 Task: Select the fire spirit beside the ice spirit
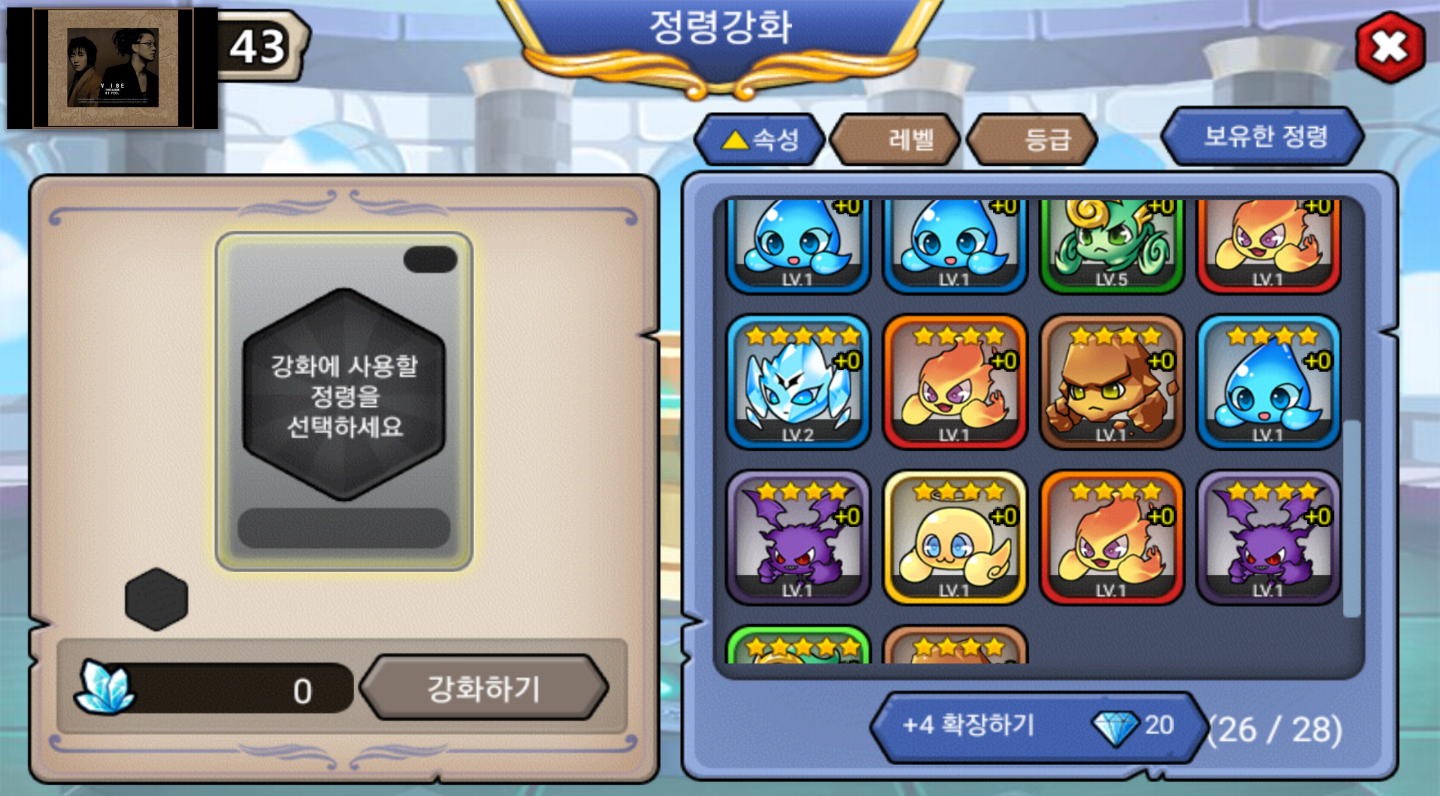[x=955, y=382]
